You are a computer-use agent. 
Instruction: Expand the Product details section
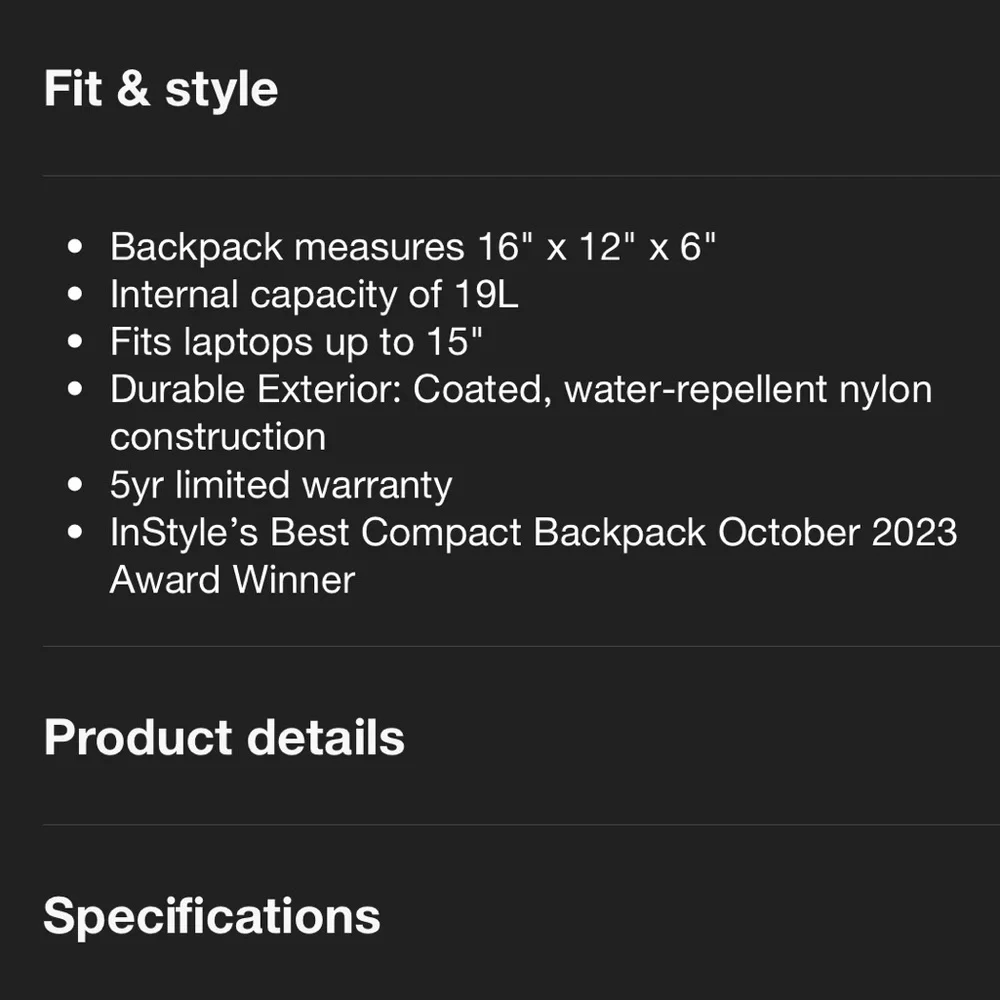(x=224, y=738)
